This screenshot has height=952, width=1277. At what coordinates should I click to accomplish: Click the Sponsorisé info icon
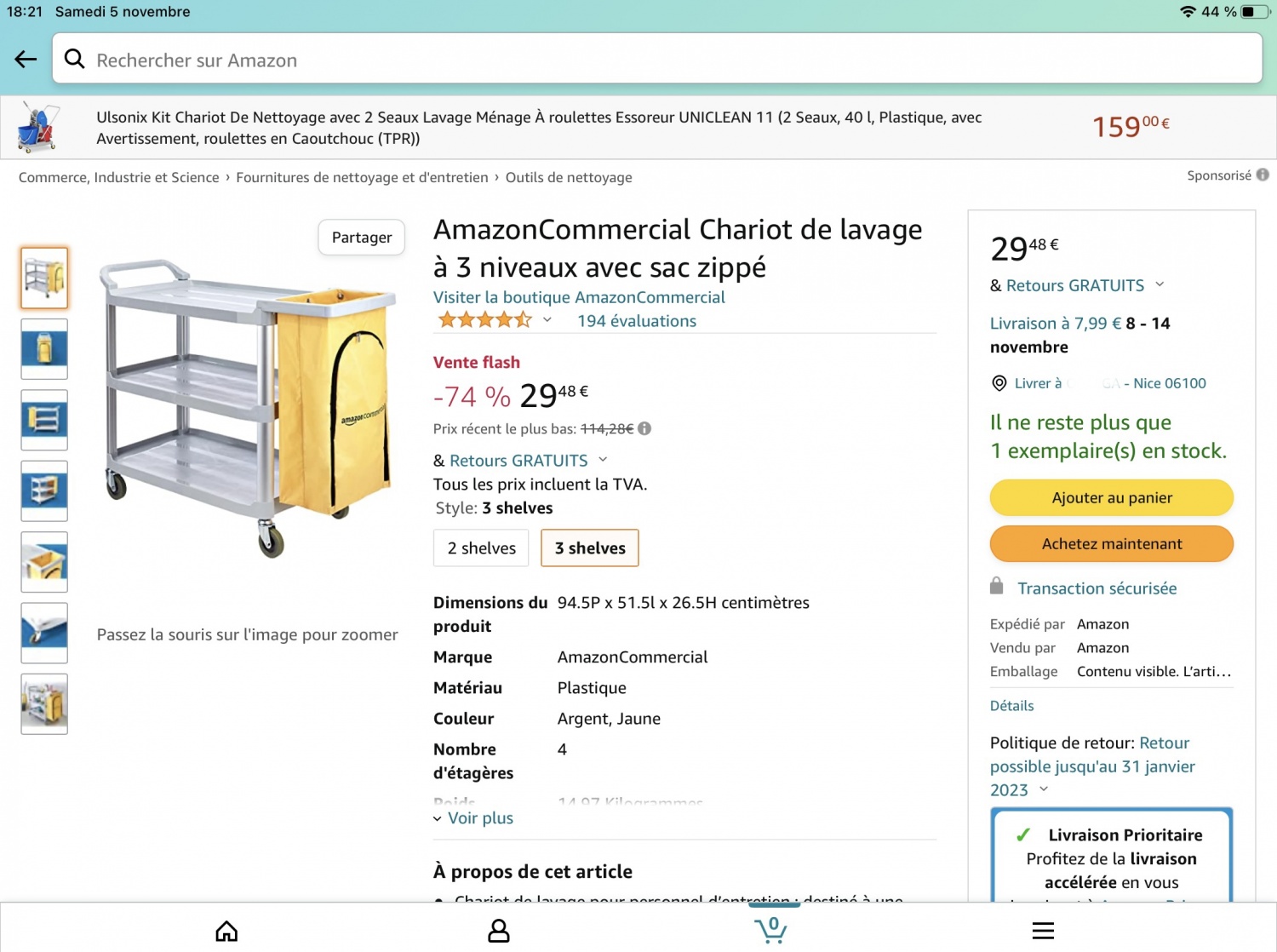coord(1263,175)
